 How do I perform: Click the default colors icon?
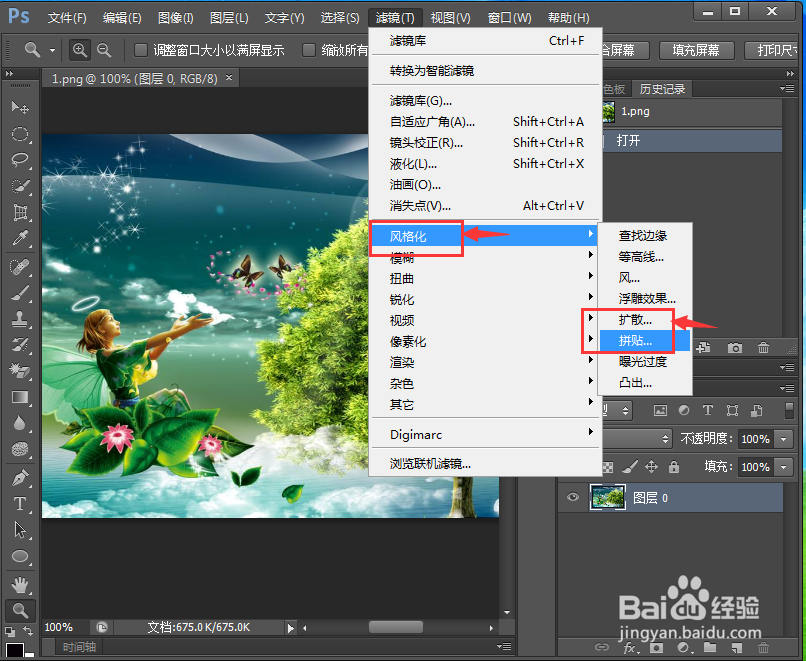tap(10, 631)
